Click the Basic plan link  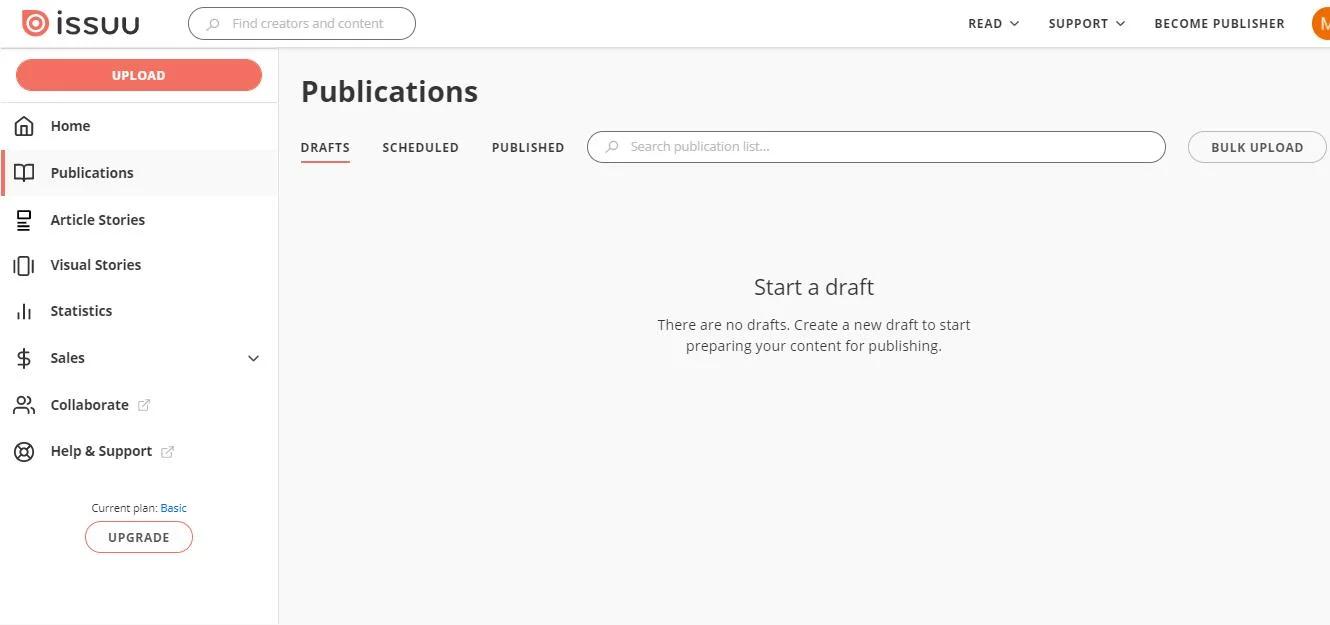[173, 508]
